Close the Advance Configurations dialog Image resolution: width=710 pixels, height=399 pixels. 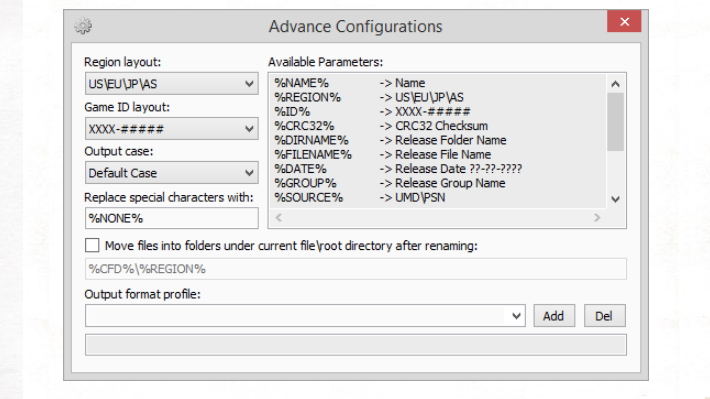(x=624, y=21)
